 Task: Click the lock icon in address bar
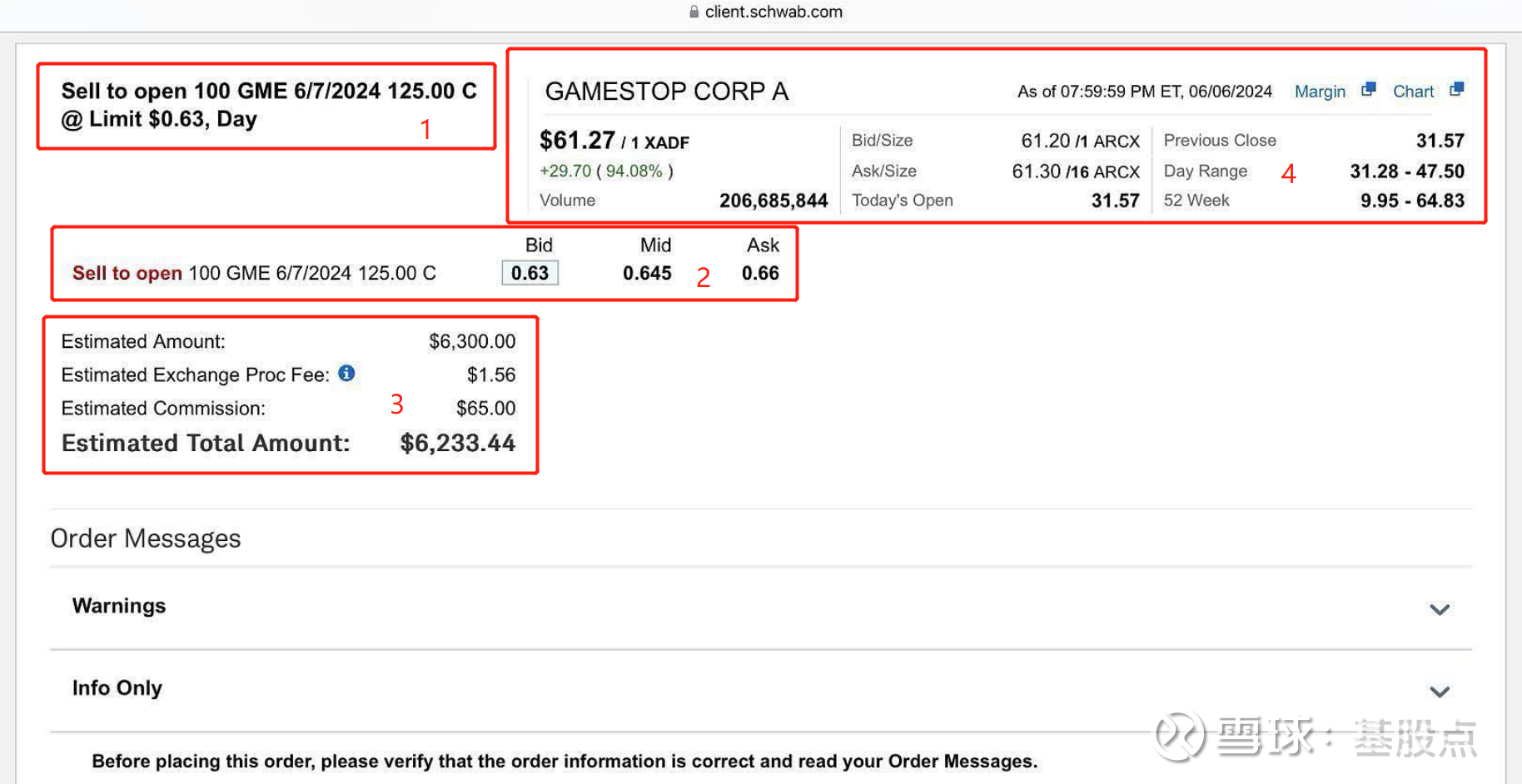pos(694,12)
